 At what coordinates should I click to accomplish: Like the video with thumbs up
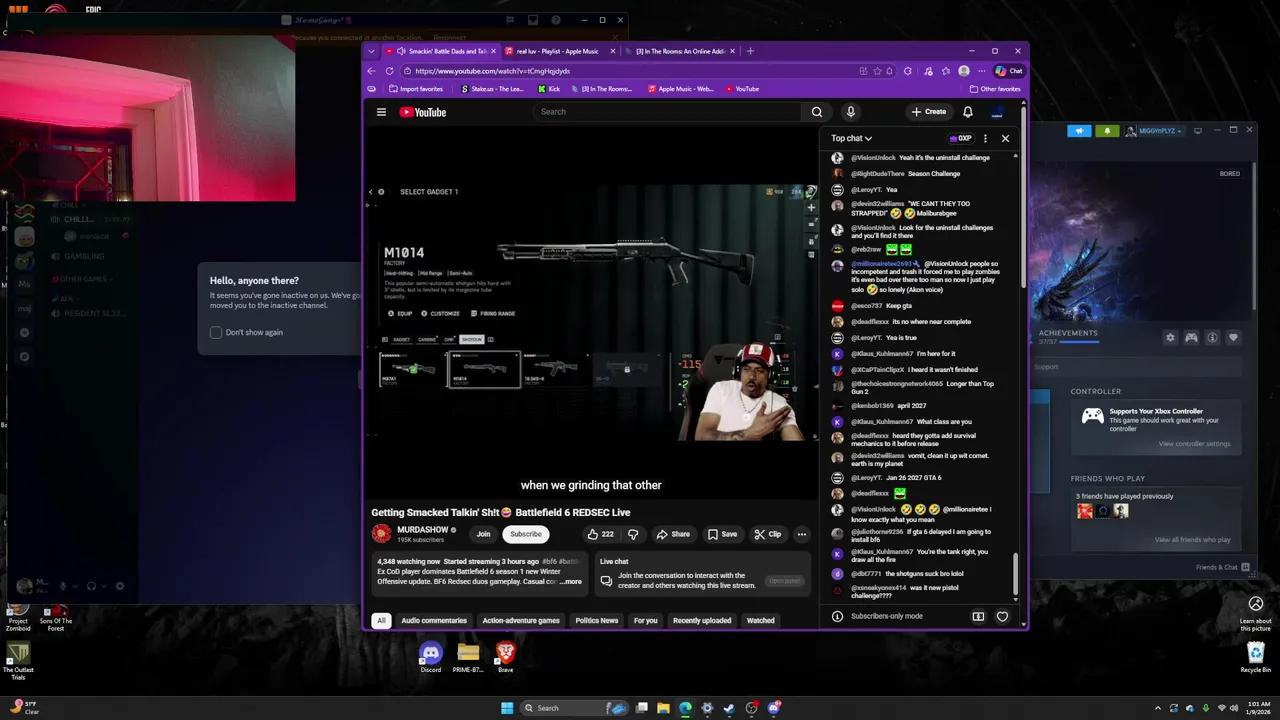pyautogui.click(x=600, y=534)
